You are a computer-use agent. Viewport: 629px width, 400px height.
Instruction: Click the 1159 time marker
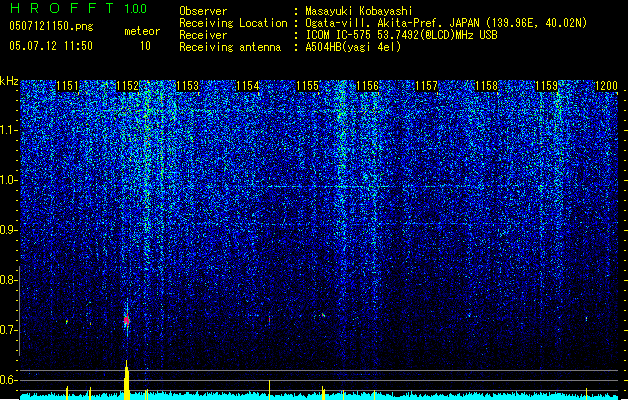(546, 86)
